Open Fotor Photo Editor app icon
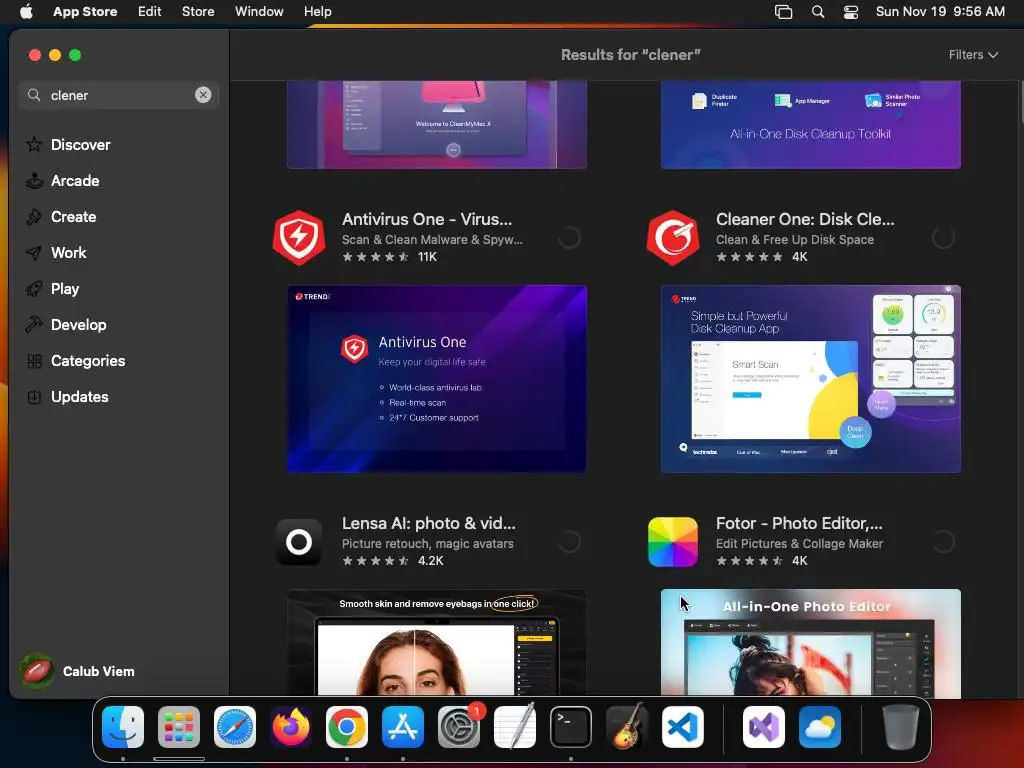The height and width of the screenshot is (768, 1024). (673, 541)
